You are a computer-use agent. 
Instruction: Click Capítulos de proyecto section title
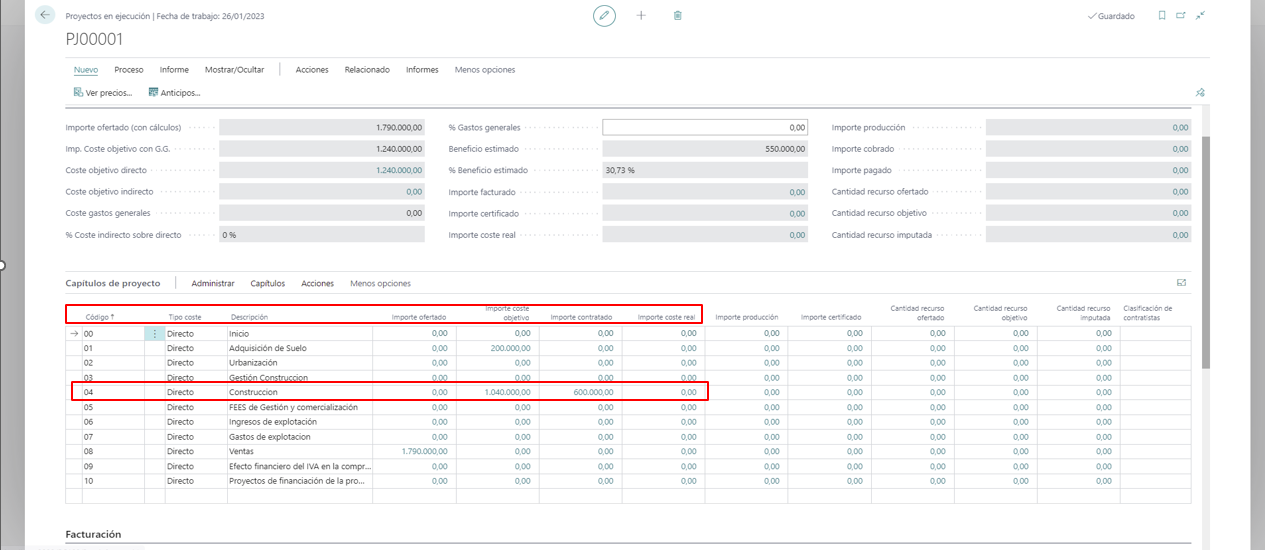coord(113,283)
